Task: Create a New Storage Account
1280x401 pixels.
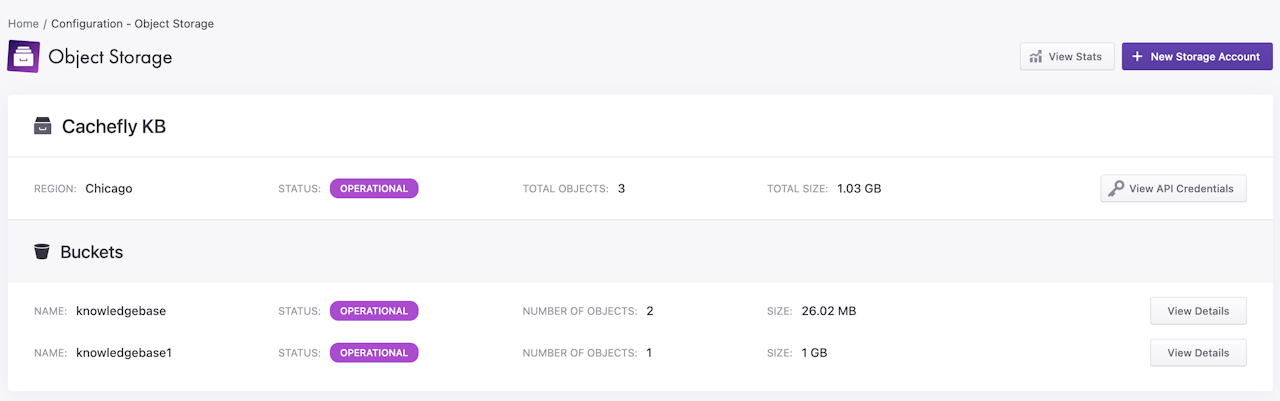Action: click(1196, 57)
